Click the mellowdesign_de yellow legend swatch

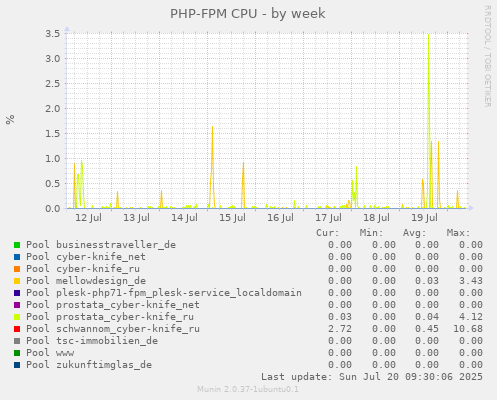click(17, 281)
